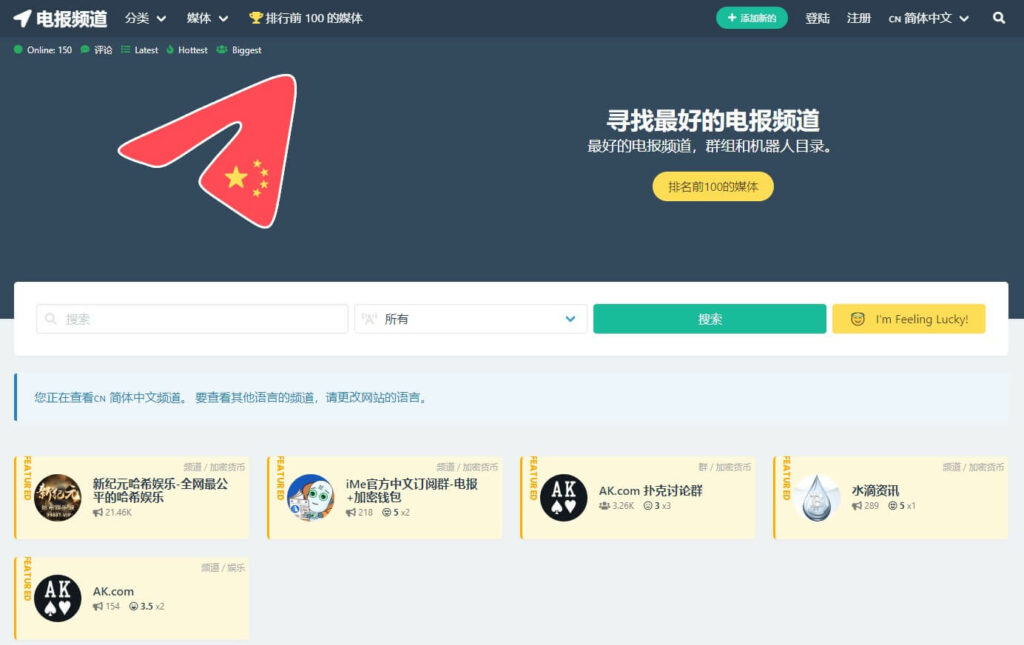Go to 登陆 login page
1024x645 pixels.
(x=817, y=18)
